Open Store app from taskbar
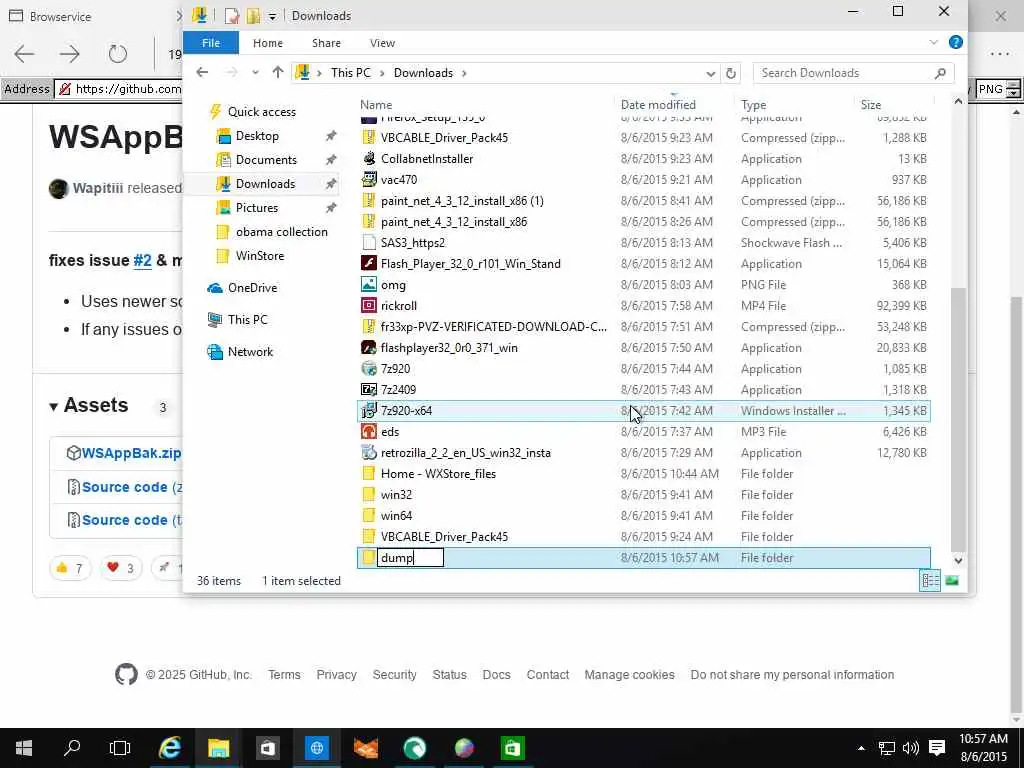Screen dimensions: 1024x768 coord(268,748)
